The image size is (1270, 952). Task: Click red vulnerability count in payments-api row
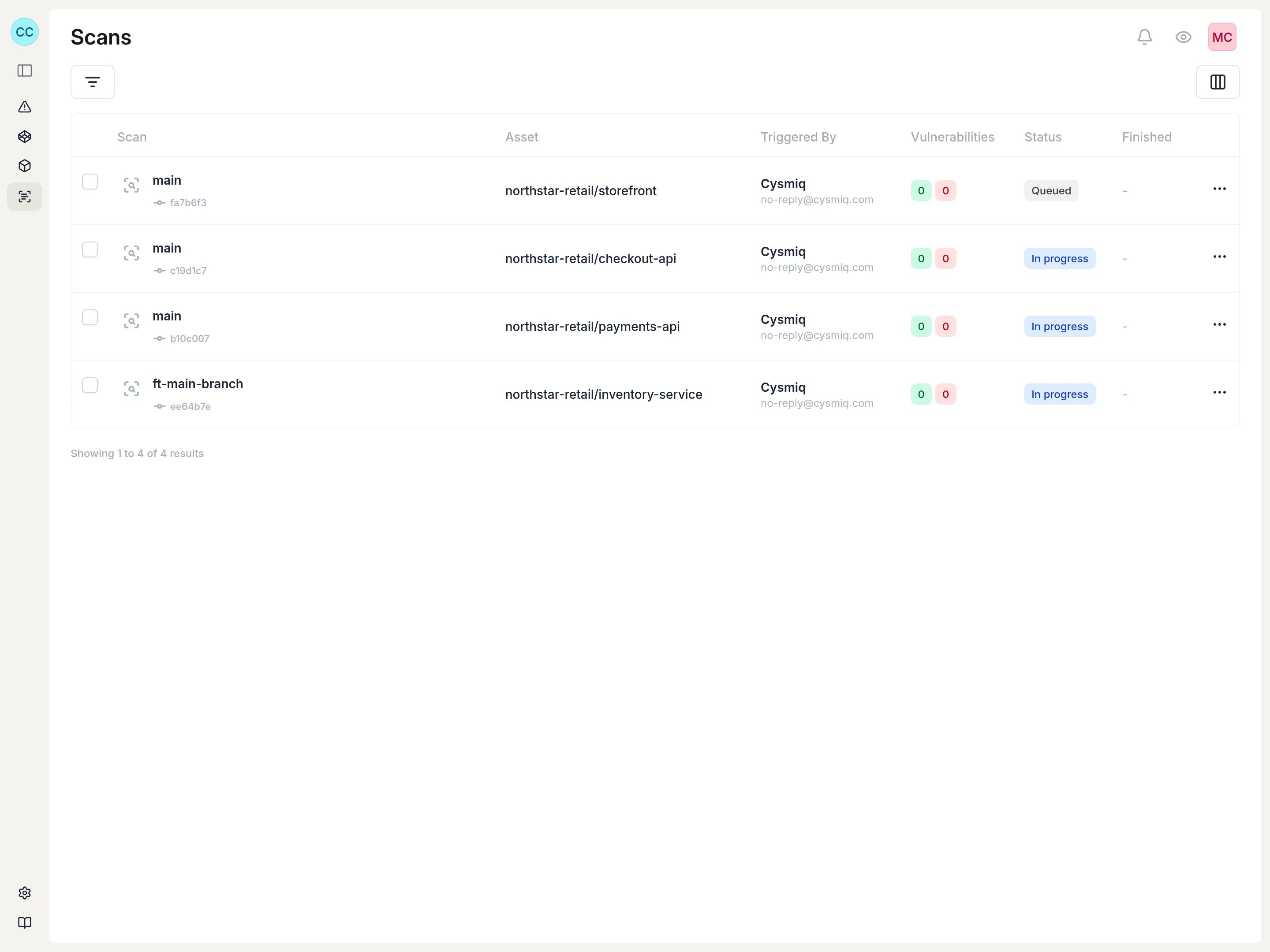pyautogui.click(x=945, y=327)
